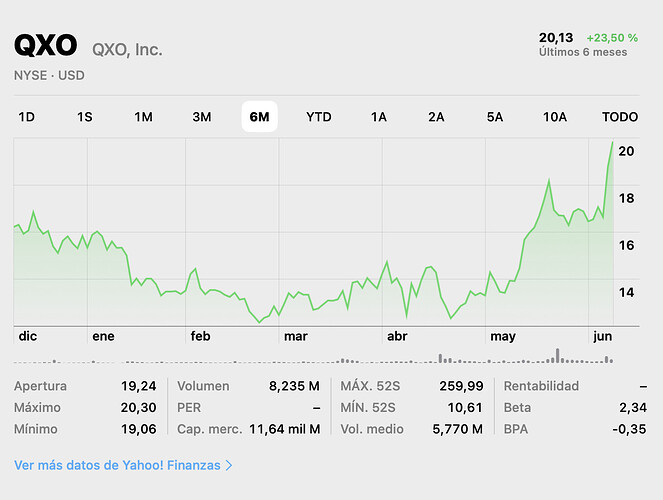Click the chevron after Yahoo! Finanzas link
This screenshot has height=500, width=663.
pyautogui.click(x=229, y=465)
